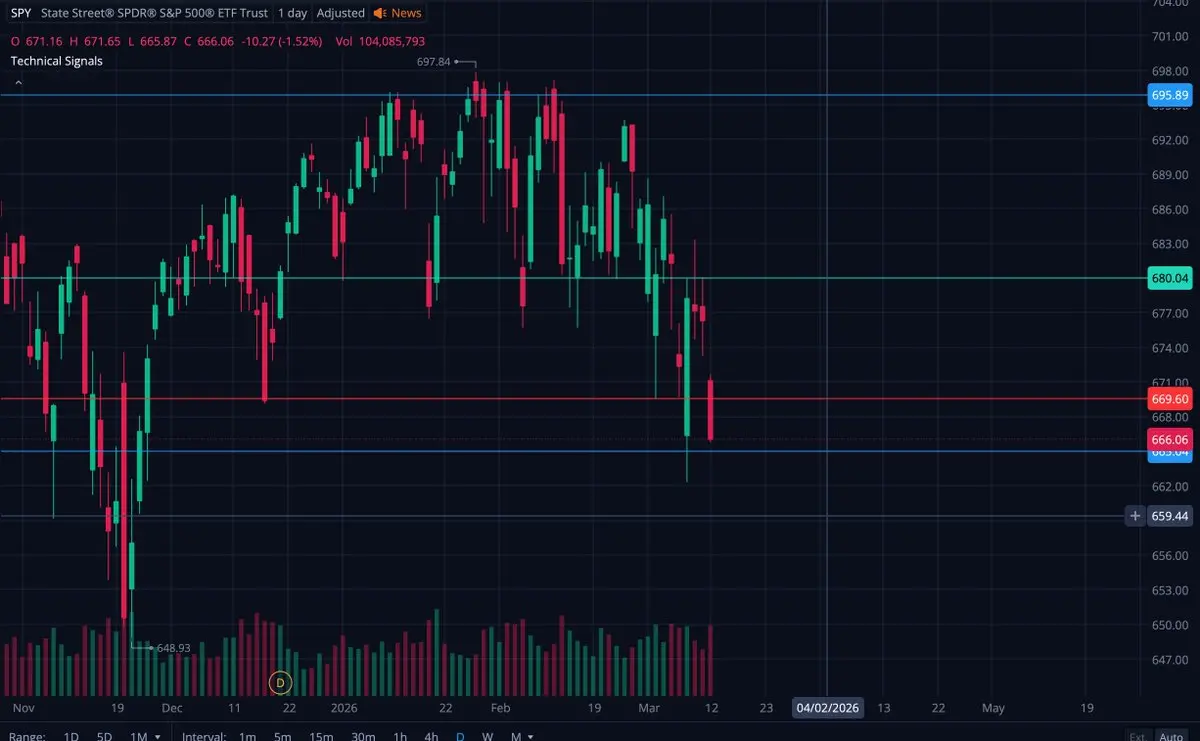This screenshot has width=1200, height=741.
Task: Select the daily D interval
Action: [460, 736]
